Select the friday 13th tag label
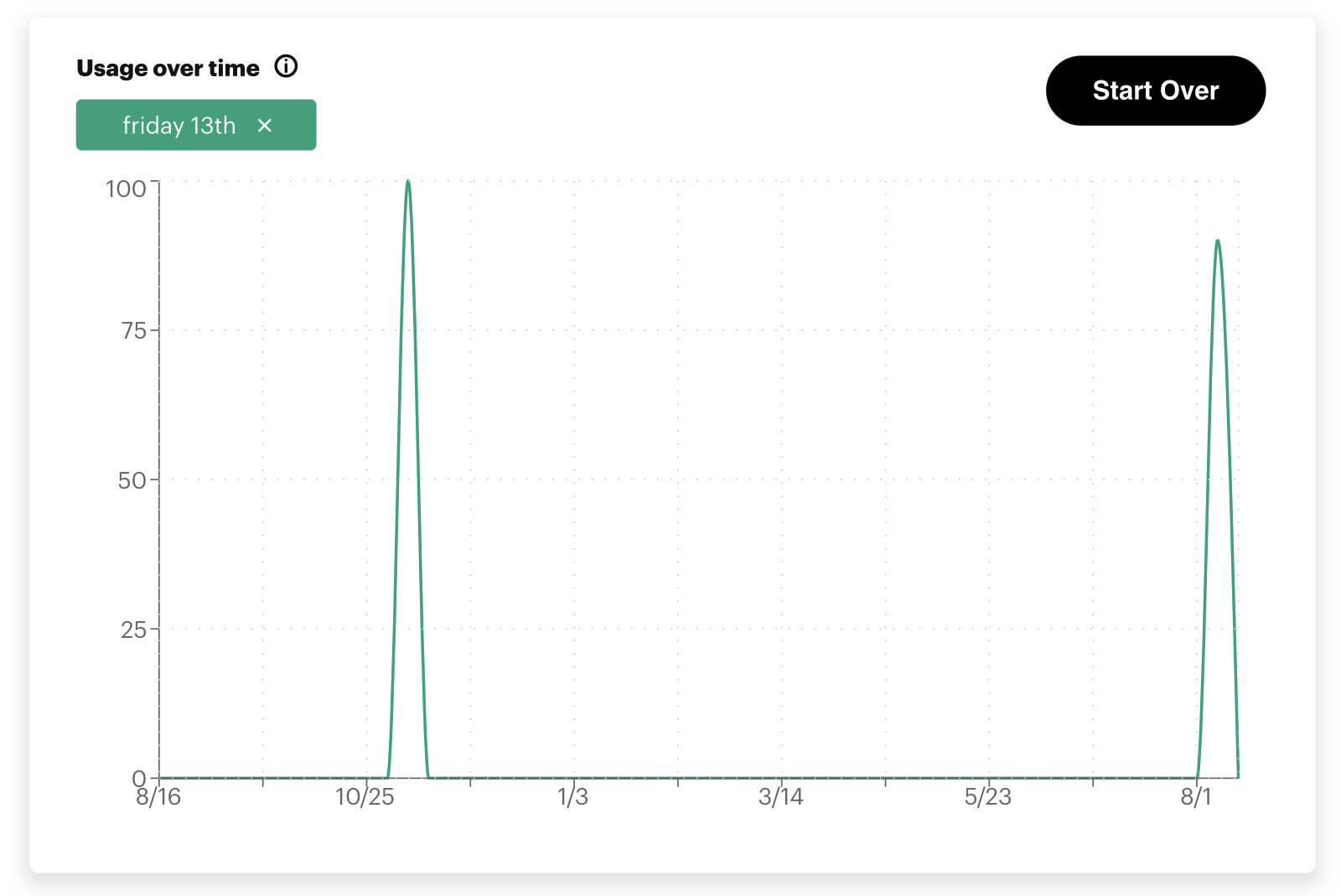Viewport: 1341px width, 896px height. coord(179,126)
